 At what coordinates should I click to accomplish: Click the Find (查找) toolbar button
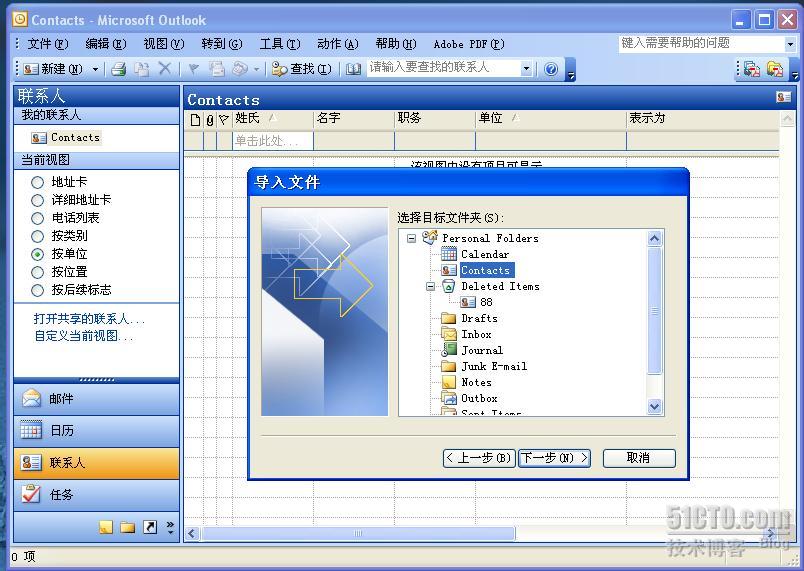coord(302,69)
